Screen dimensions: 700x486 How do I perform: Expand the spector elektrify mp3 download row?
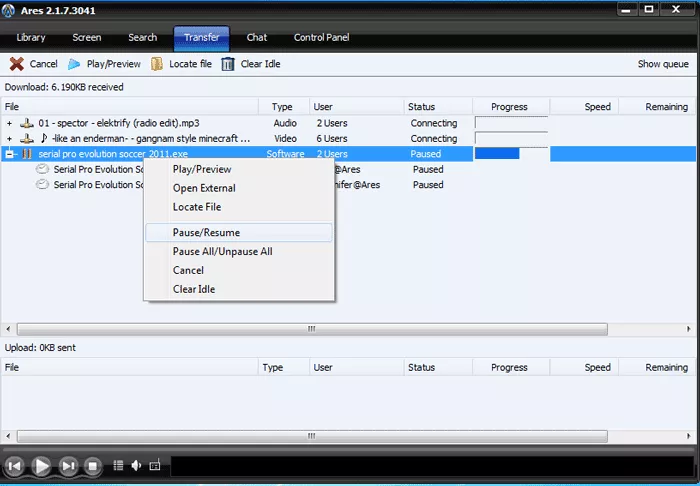tap(9, 123)
